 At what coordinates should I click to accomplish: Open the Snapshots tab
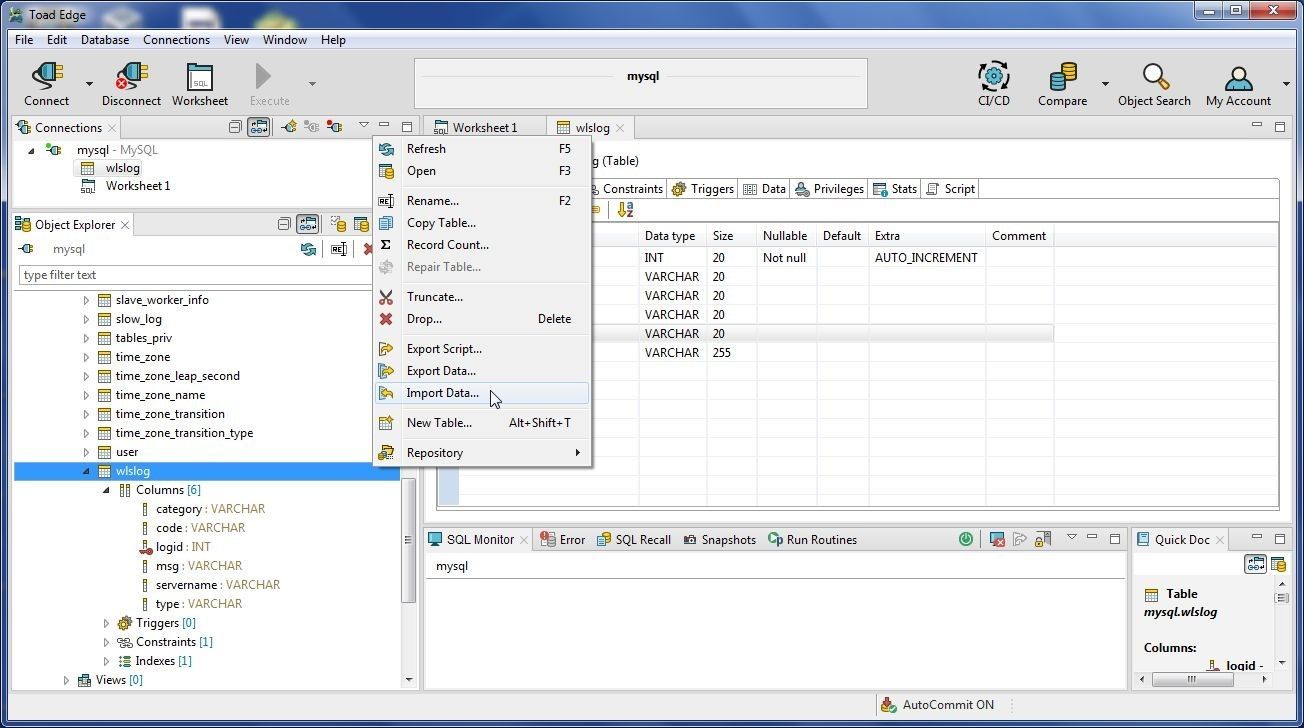(x=719, y=540)
